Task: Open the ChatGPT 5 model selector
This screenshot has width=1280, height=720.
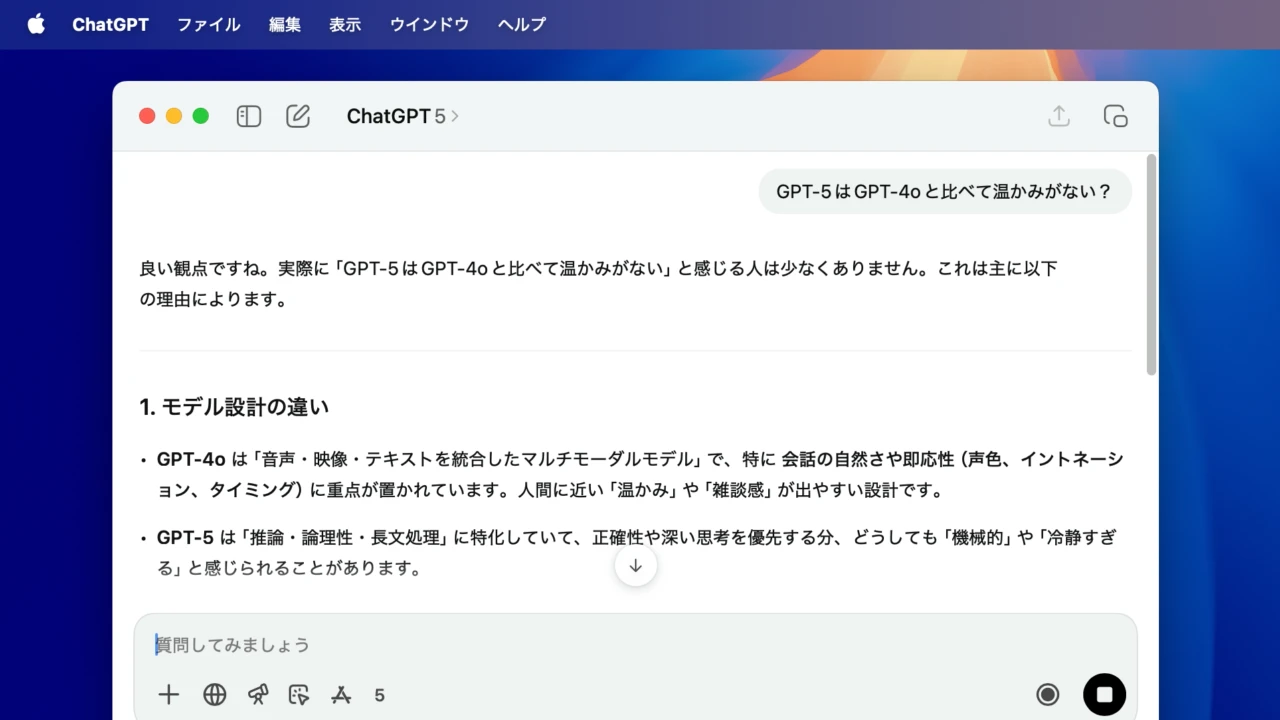Action: [x=402, y=116]
